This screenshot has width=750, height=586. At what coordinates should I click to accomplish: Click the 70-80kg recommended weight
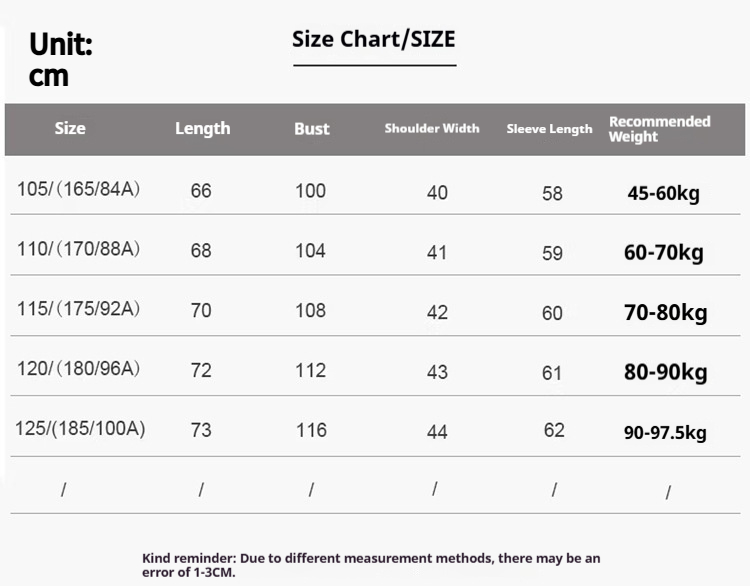[x=665, y=313]
